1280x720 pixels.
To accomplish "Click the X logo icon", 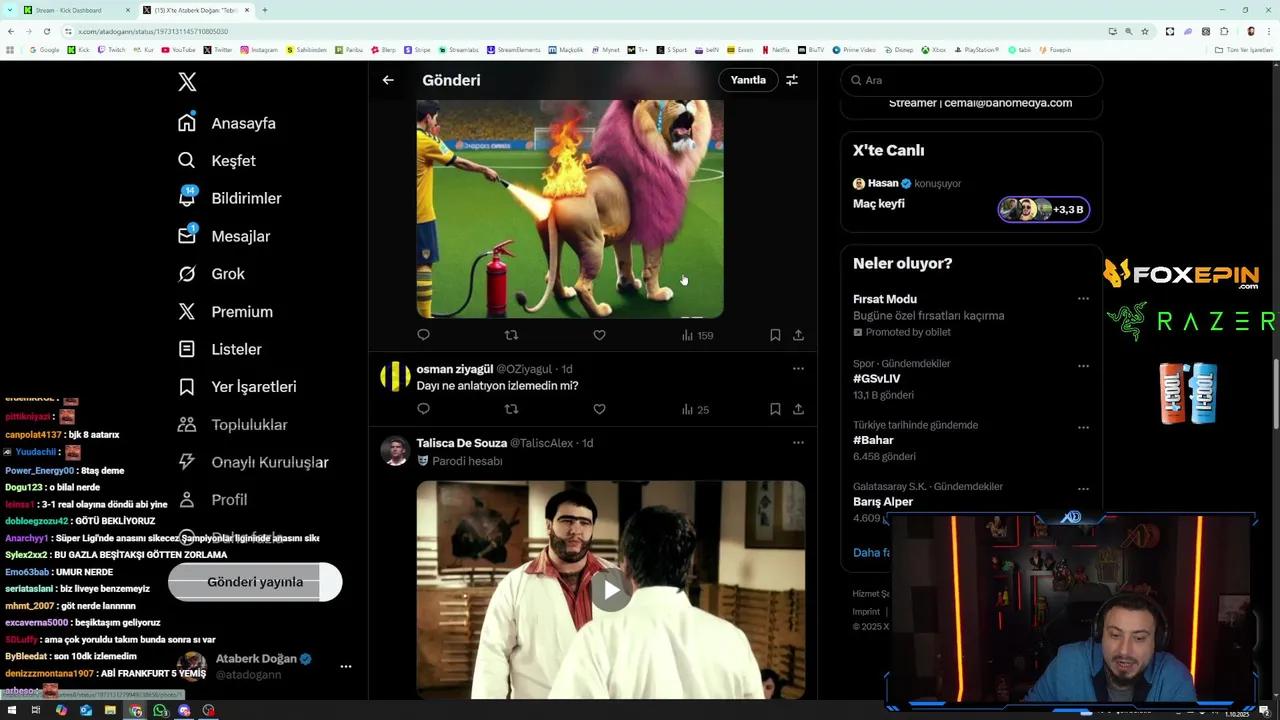I will (x=187, y=82).
